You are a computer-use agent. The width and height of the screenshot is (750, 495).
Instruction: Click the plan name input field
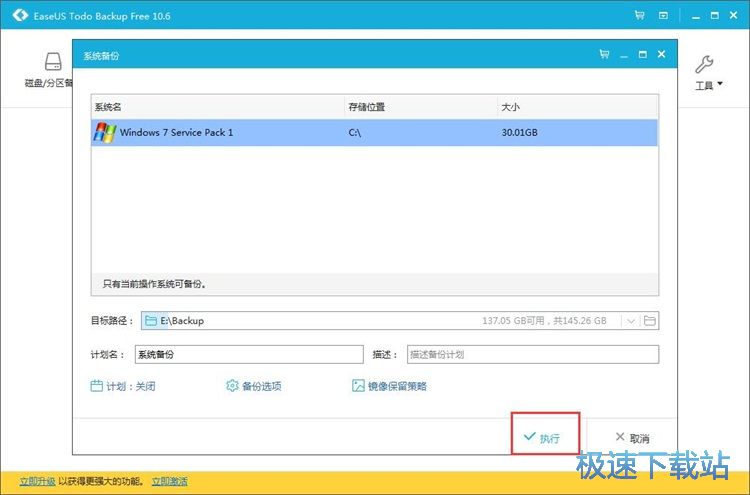(x=249, y=354)
